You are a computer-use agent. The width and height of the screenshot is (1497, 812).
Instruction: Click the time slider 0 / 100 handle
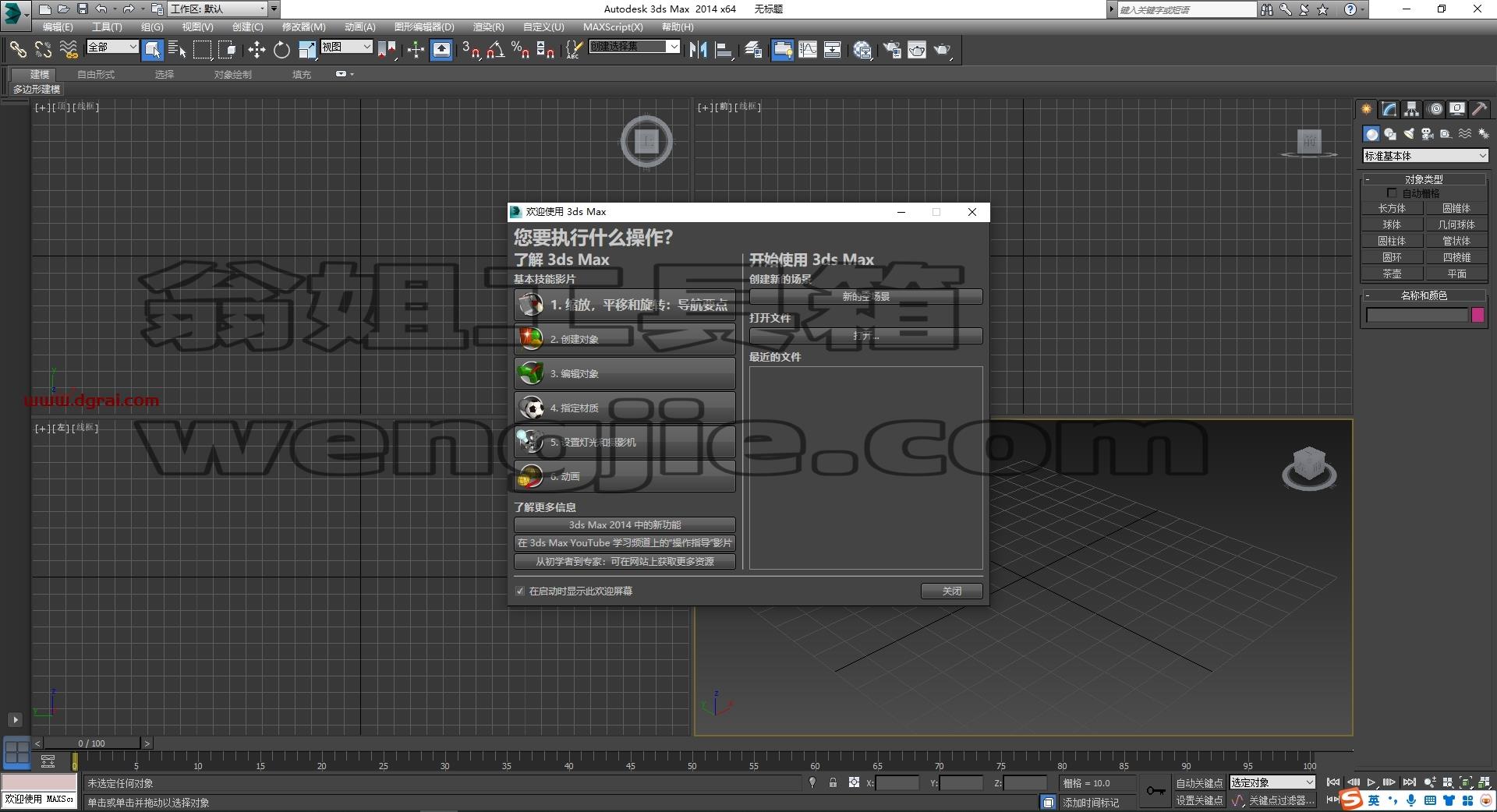click(91, 743)
